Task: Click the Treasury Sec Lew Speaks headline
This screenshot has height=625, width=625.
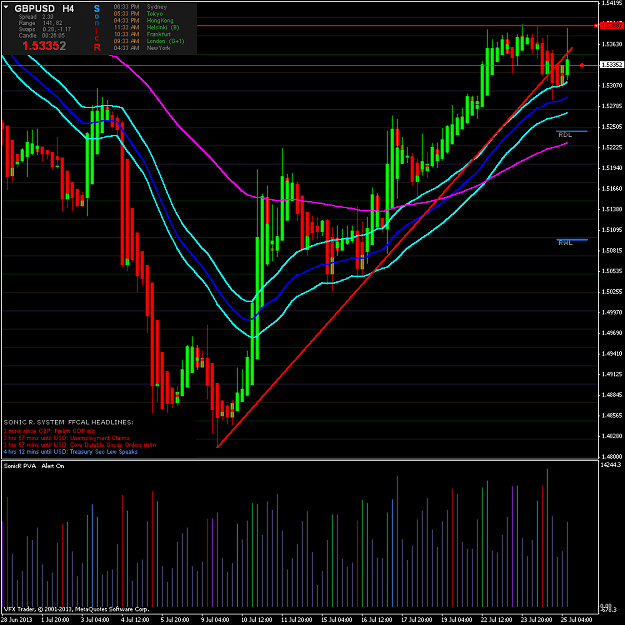Action: click(x=71, y=452)
